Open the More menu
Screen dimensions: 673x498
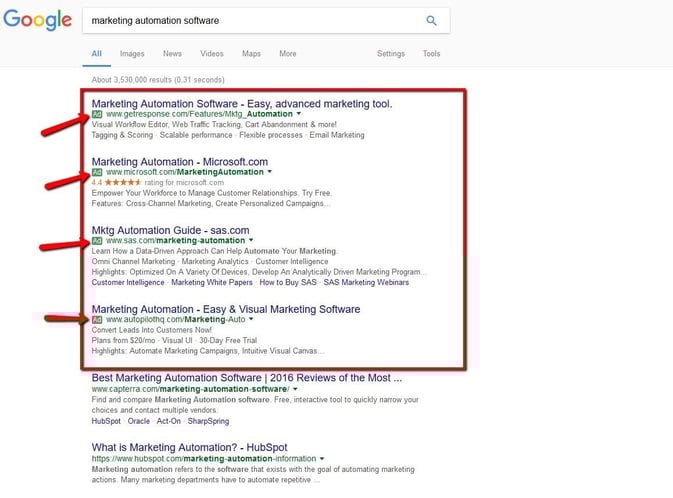pyautogui.click(x=288, y=54)
